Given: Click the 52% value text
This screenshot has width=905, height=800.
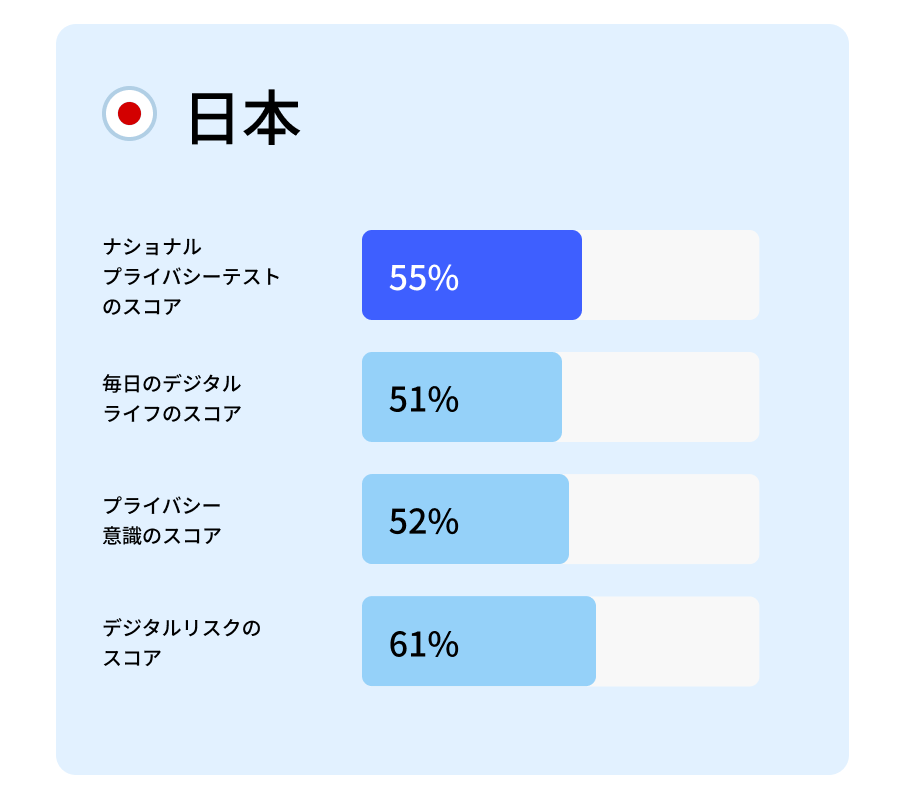Looking at the screenshot, I should tap(423, 522).
